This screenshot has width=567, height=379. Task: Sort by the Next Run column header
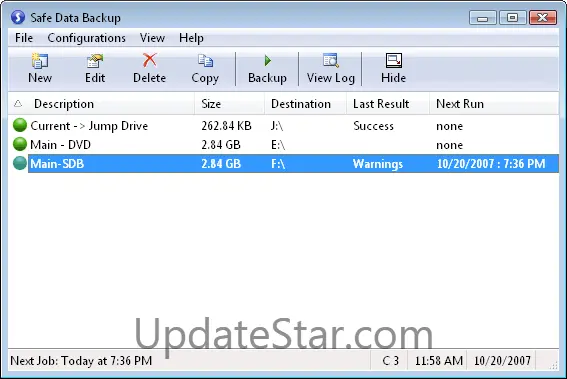[494, 104]
